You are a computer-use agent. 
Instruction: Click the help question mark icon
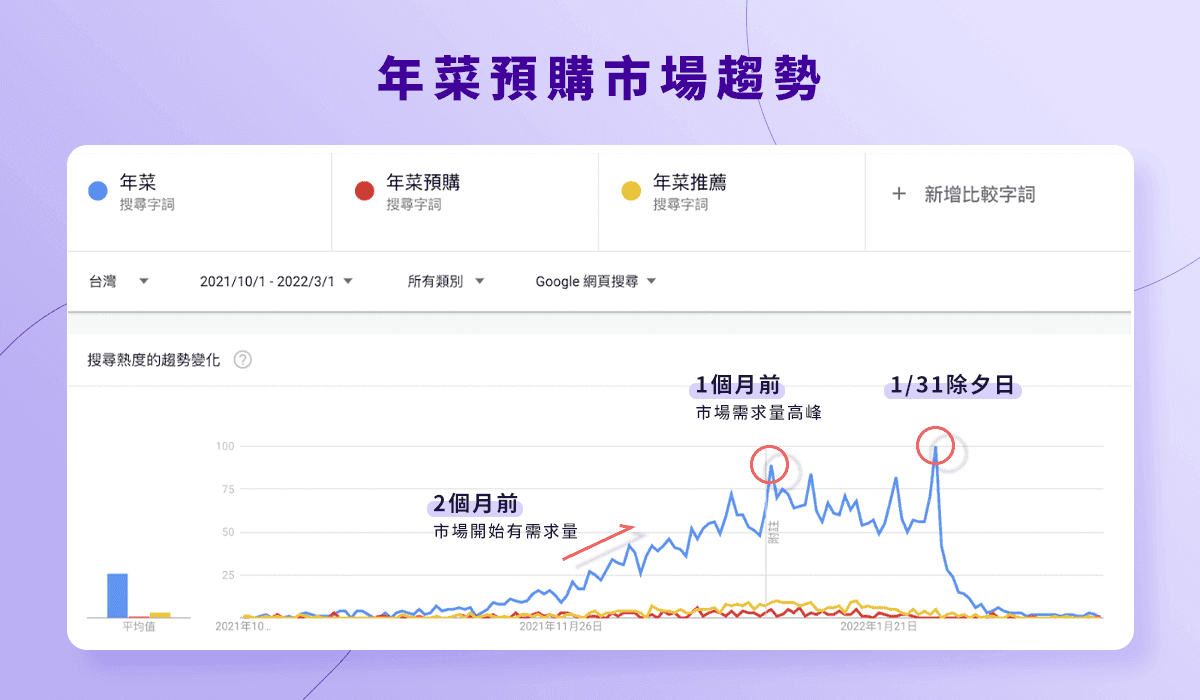pos(242,360)
